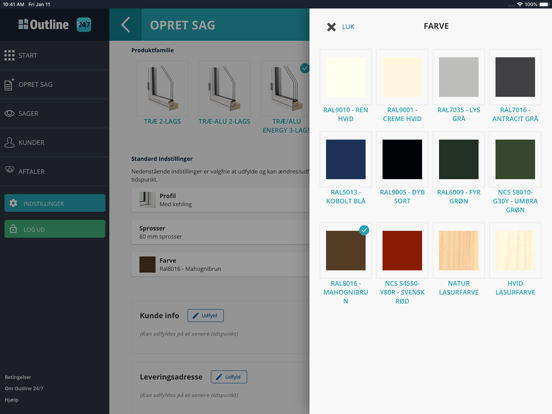
Task: Click the brown Farve swatch thumbnail
Action: 147,264
